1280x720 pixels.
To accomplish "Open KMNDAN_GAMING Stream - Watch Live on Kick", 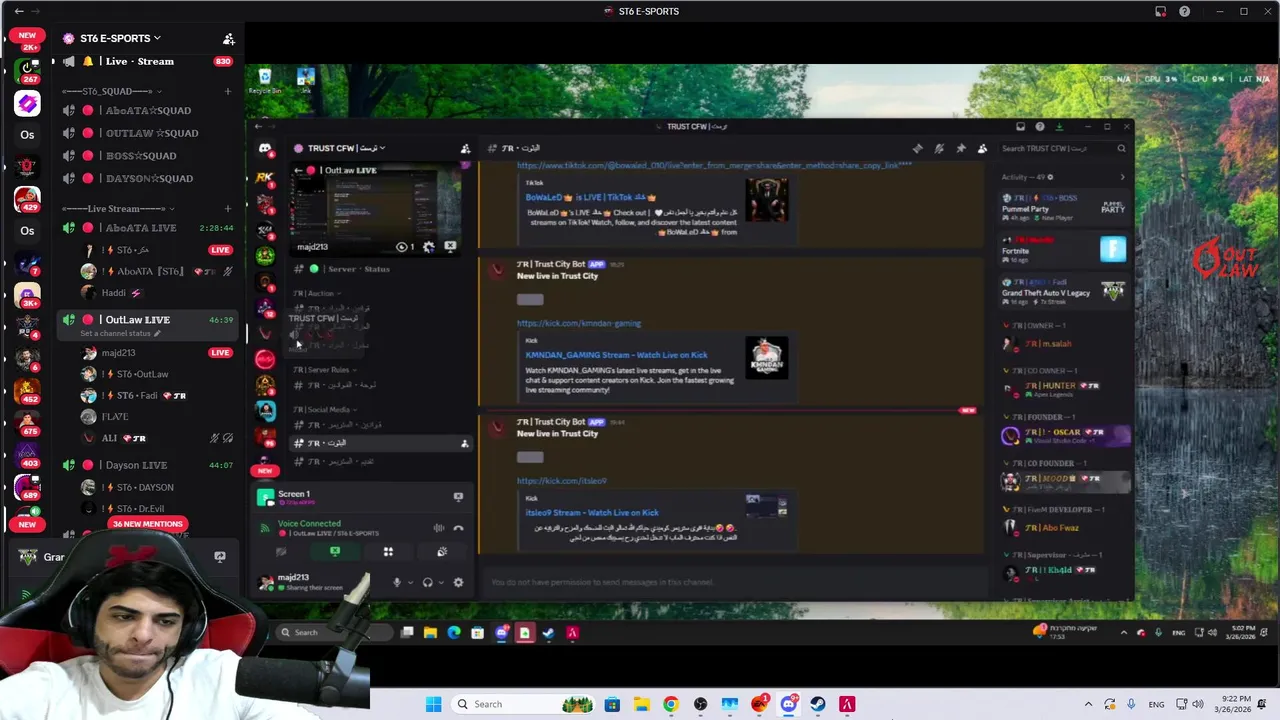I will pos(616,355).
